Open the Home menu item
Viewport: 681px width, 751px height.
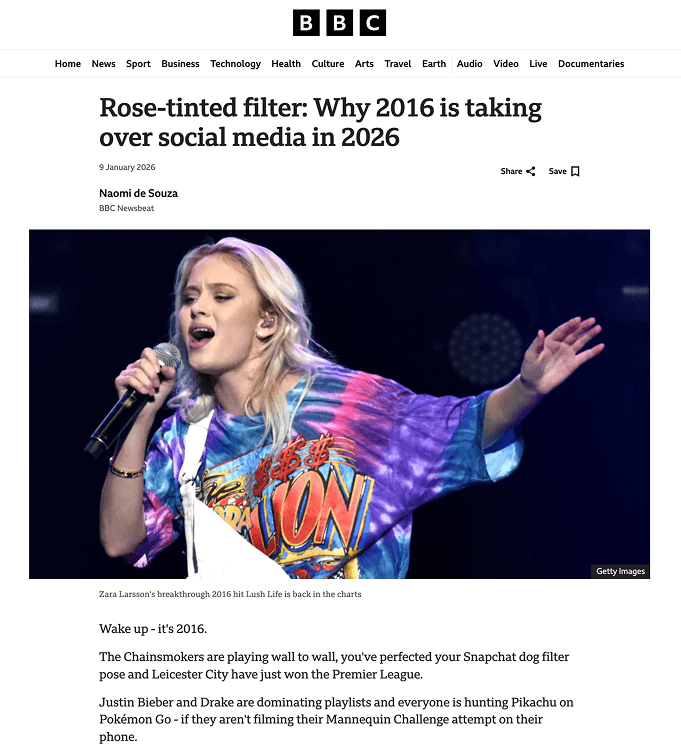[x=68, y=64]
